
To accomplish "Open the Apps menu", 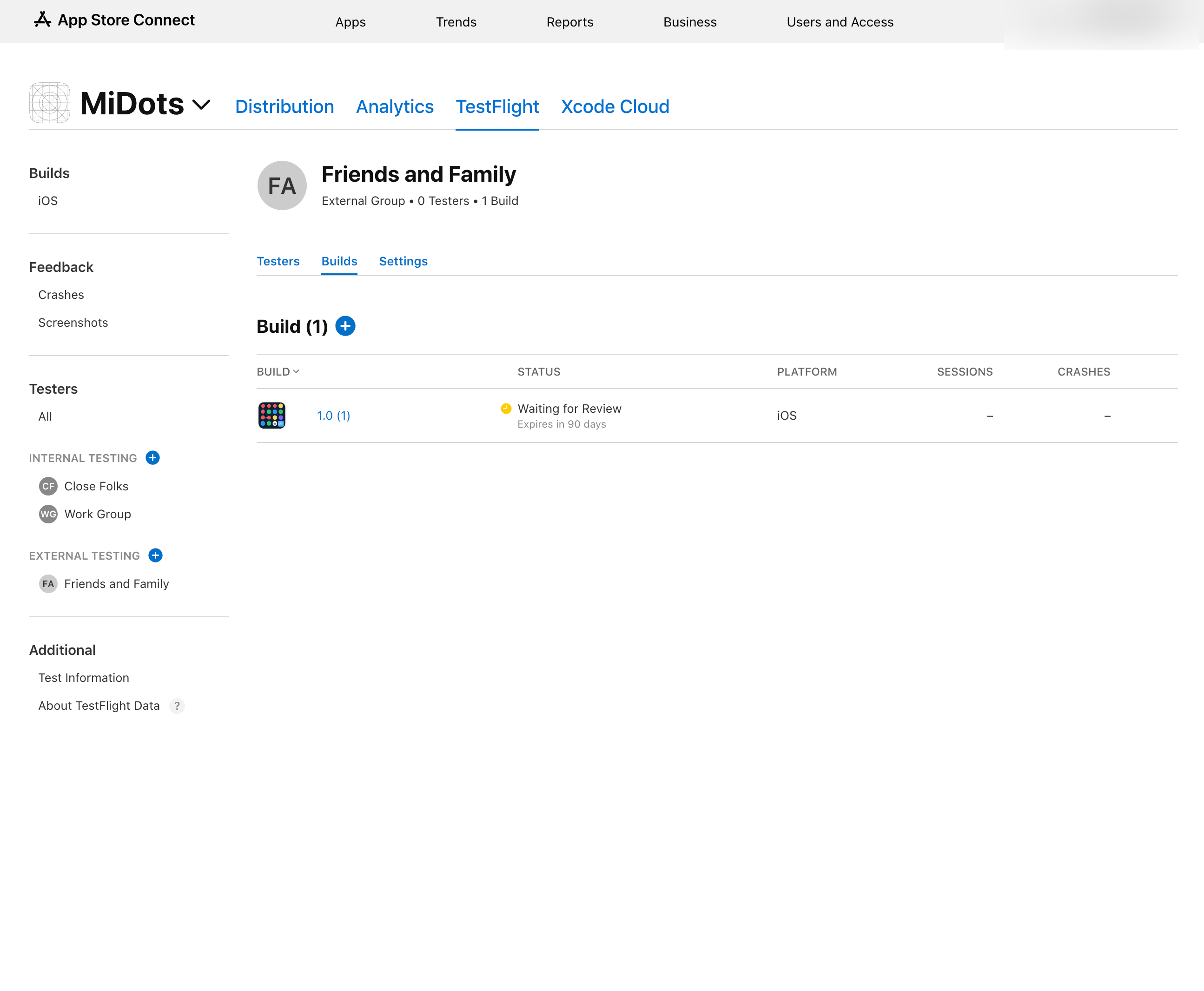I will pyautogui.click(x=351, y=22).
